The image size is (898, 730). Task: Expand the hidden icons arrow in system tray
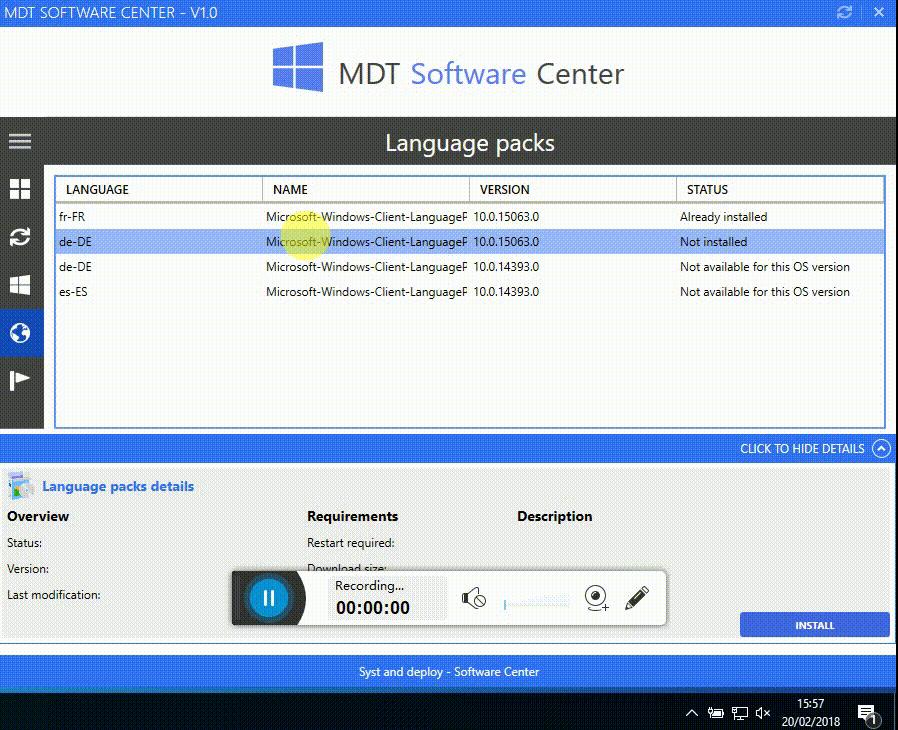(x=692, y=713)
